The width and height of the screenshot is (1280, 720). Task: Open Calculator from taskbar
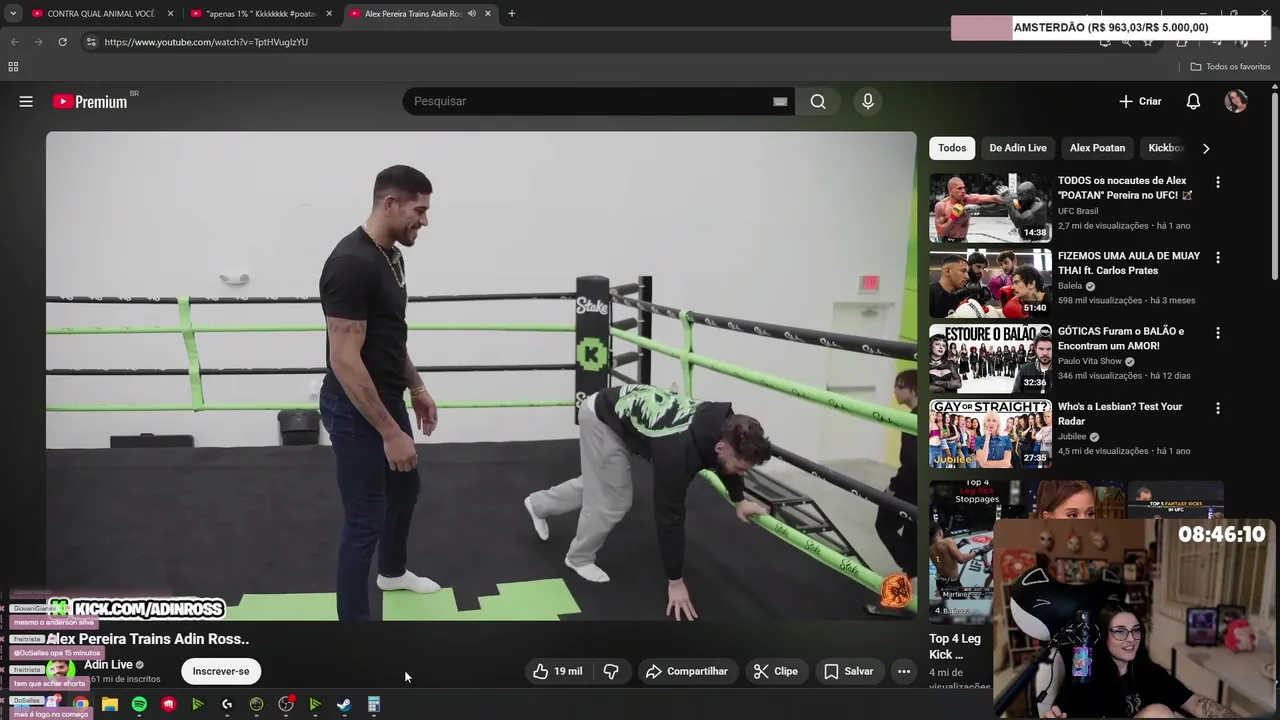click(373, 704)
